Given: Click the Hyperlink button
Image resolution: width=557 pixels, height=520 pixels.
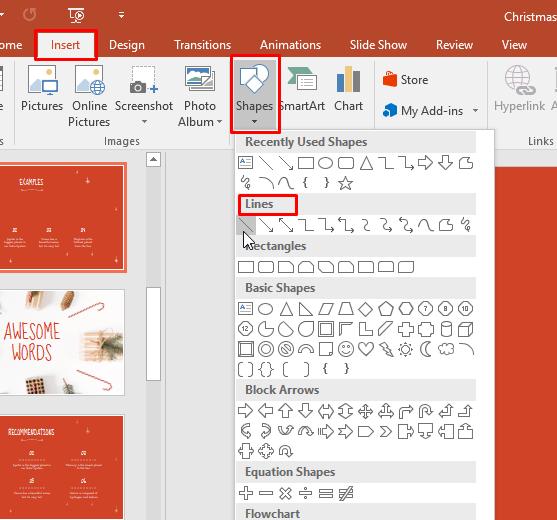Looking at the screenshot, I should click(519, 88).
